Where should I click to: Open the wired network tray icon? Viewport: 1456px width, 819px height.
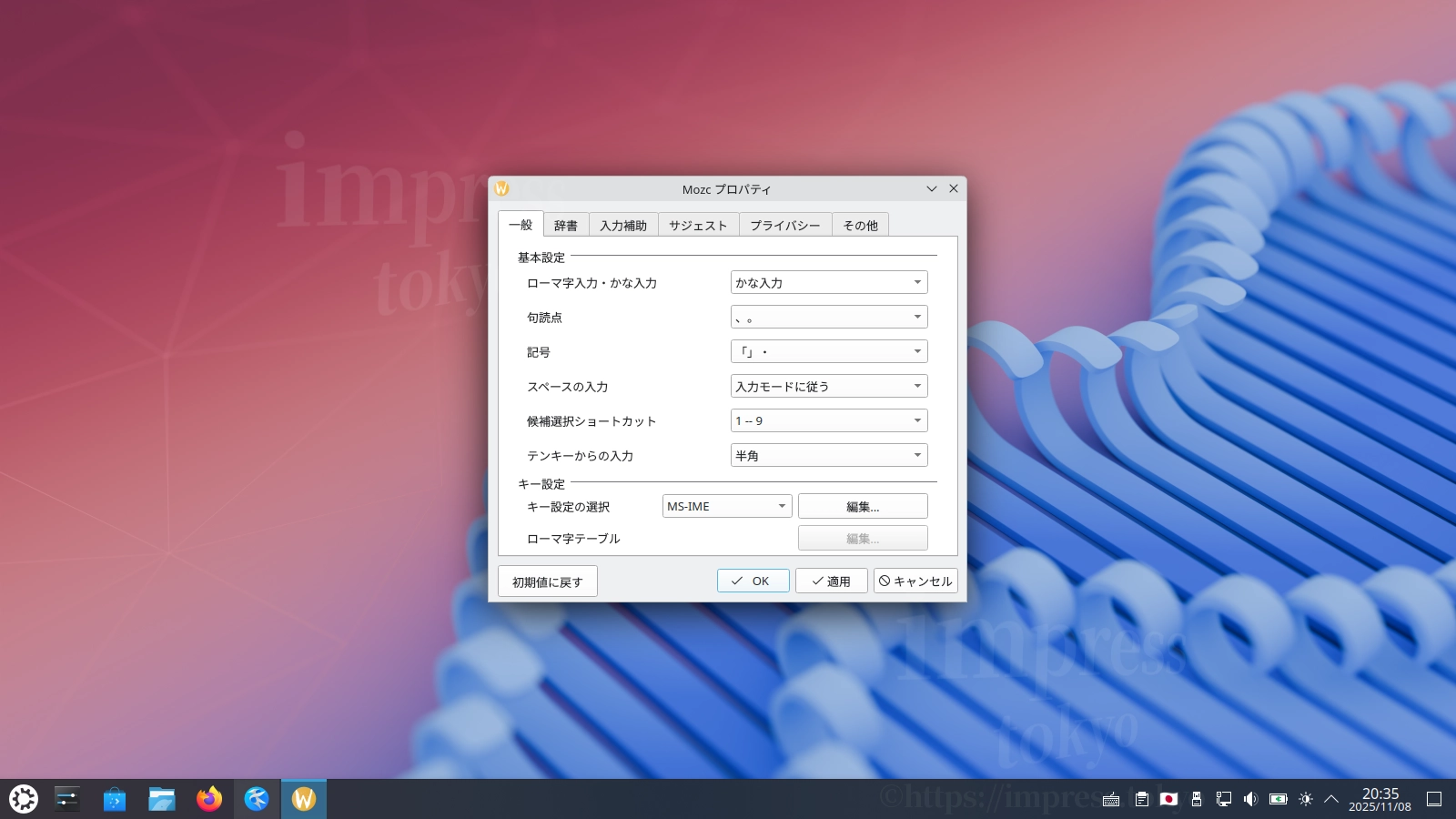click(x=1224, y=799)
